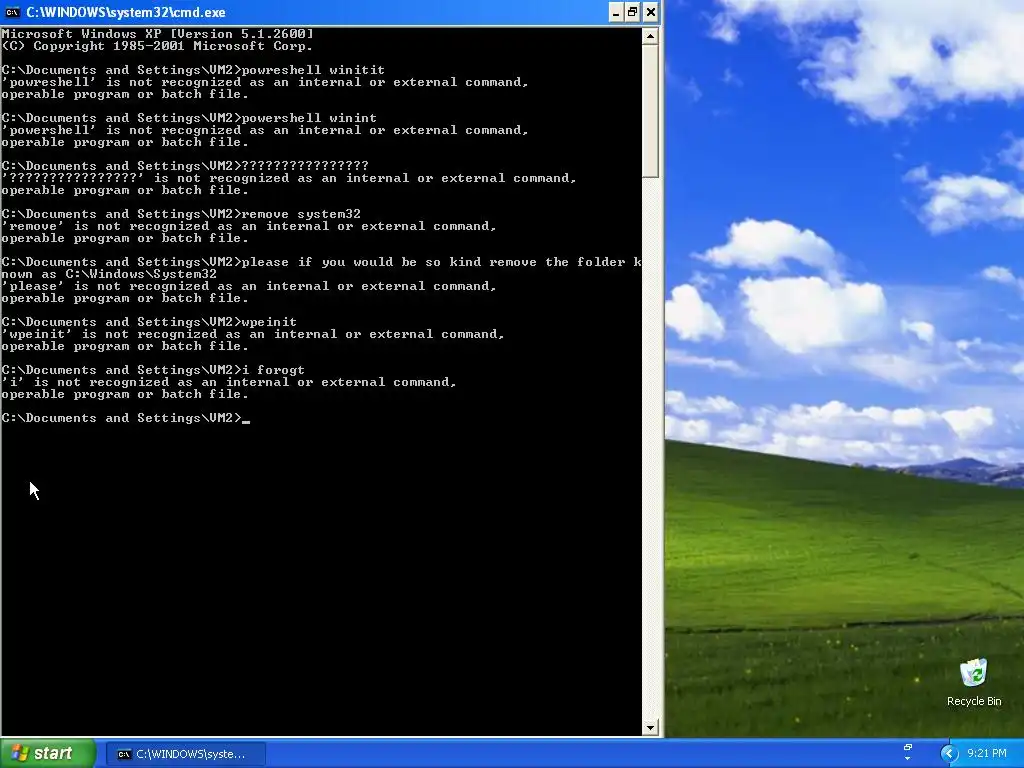Screen dimensions: 1024x768
Task: Click the 'please if you would be so kind' line
Action: 321,262
